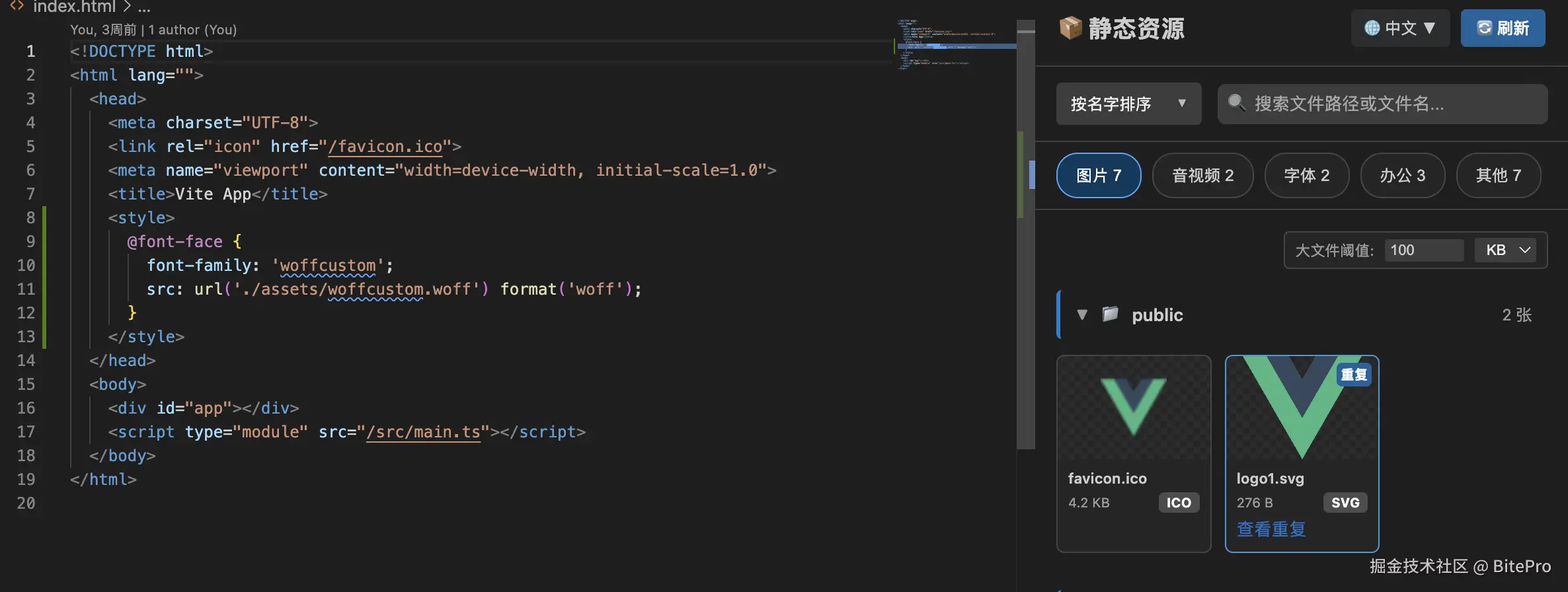Image resolution: width=1568 pixels, height=592 pixels.
Task: Show the 其他 7 category
Action: pos(1498,175)
